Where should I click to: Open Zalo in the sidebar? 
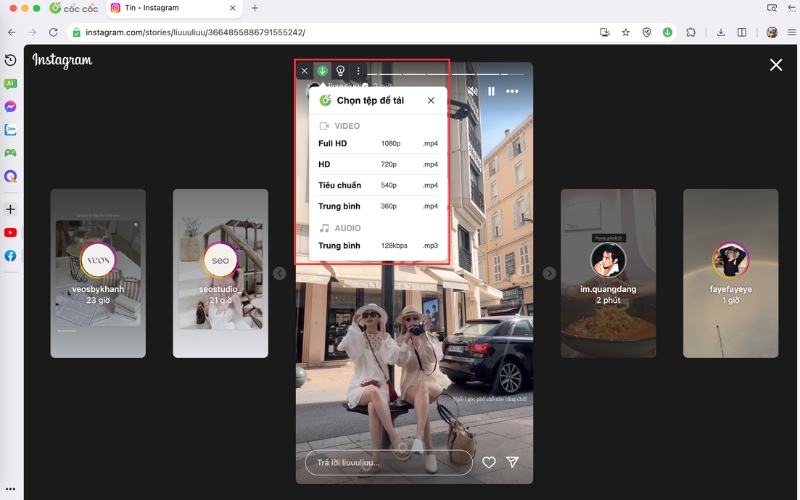click(10, 130)
